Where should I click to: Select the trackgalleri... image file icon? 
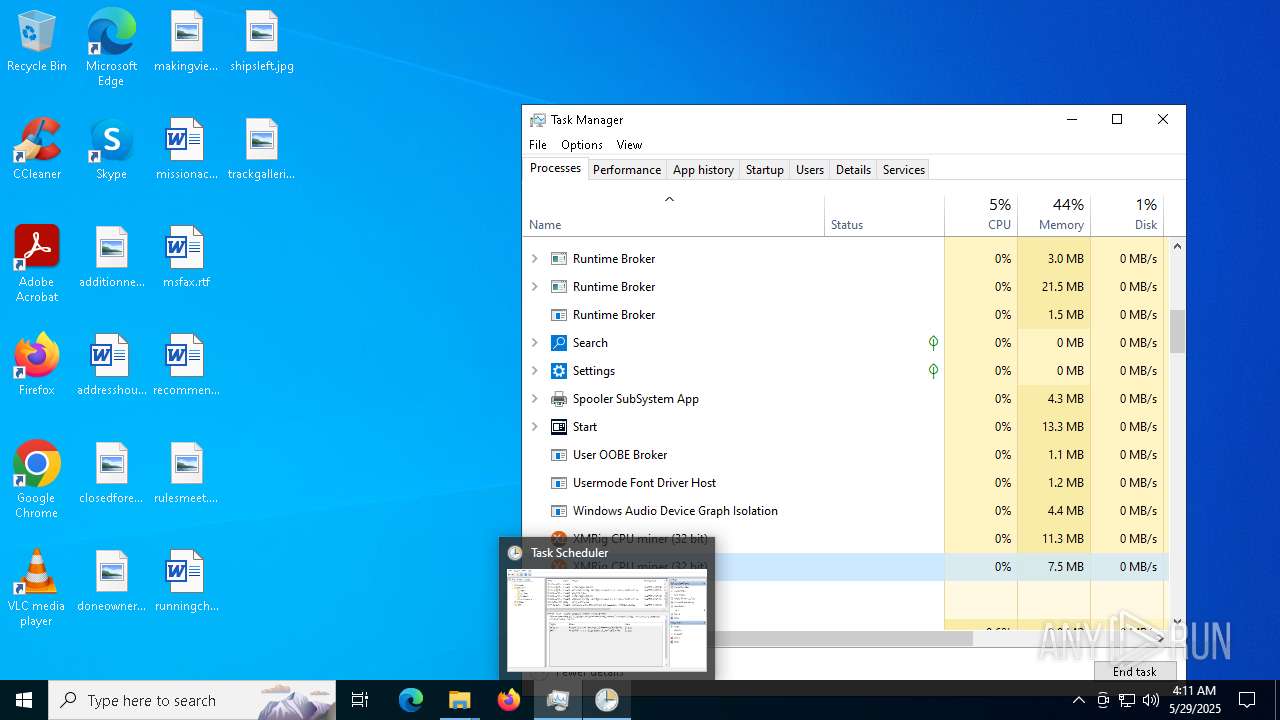coord(262,150)
